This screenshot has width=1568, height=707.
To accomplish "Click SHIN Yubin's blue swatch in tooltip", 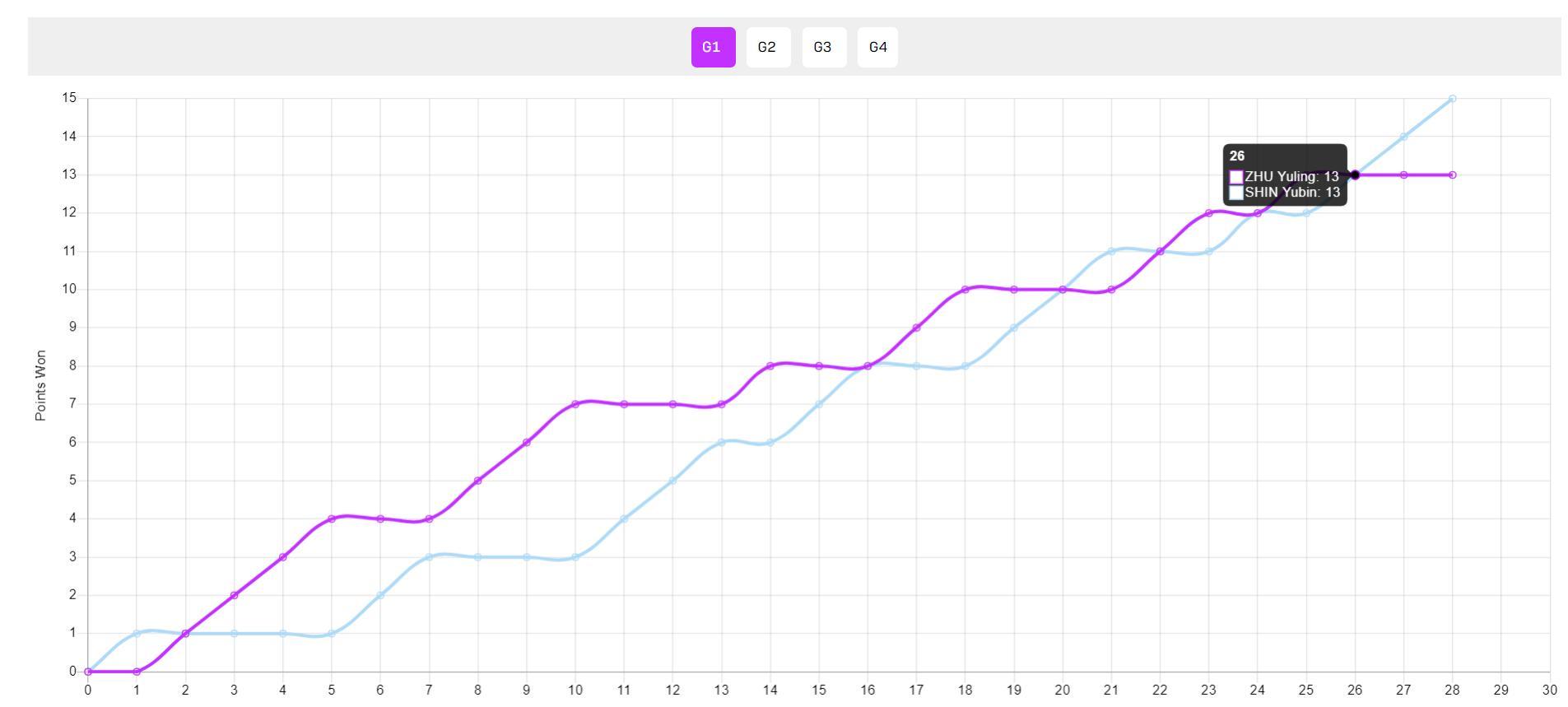I will [1235, 193].
